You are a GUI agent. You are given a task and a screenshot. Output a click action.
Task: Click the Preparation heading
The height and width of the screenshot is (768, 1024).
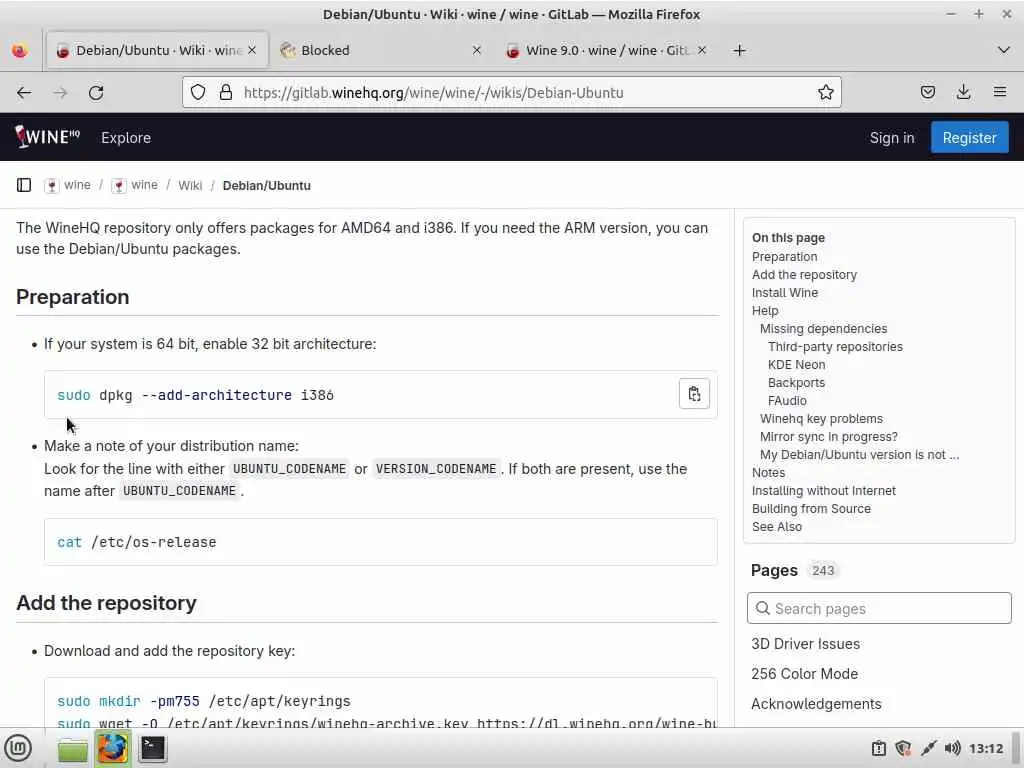pos(72,296)
